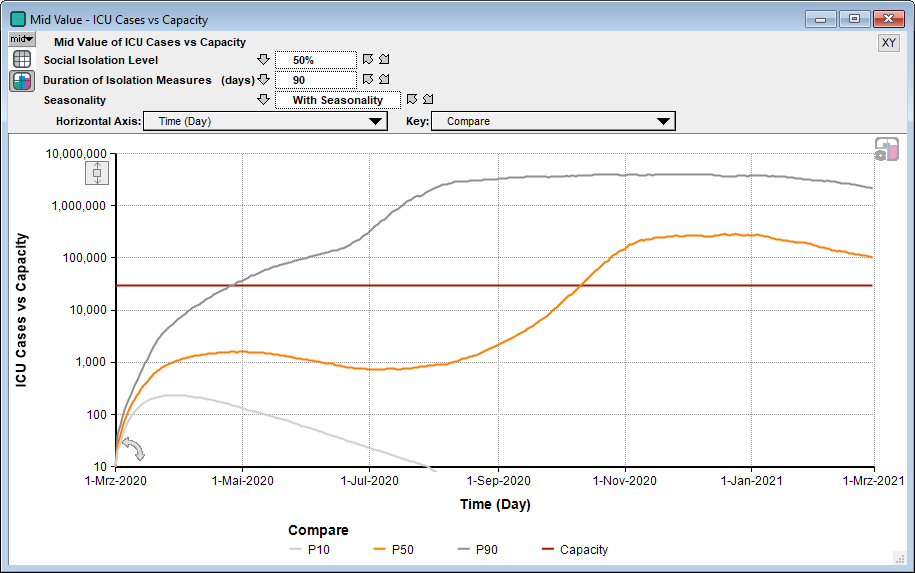Step Seasonality to next value
915x573 pixels.
[428, 99]
